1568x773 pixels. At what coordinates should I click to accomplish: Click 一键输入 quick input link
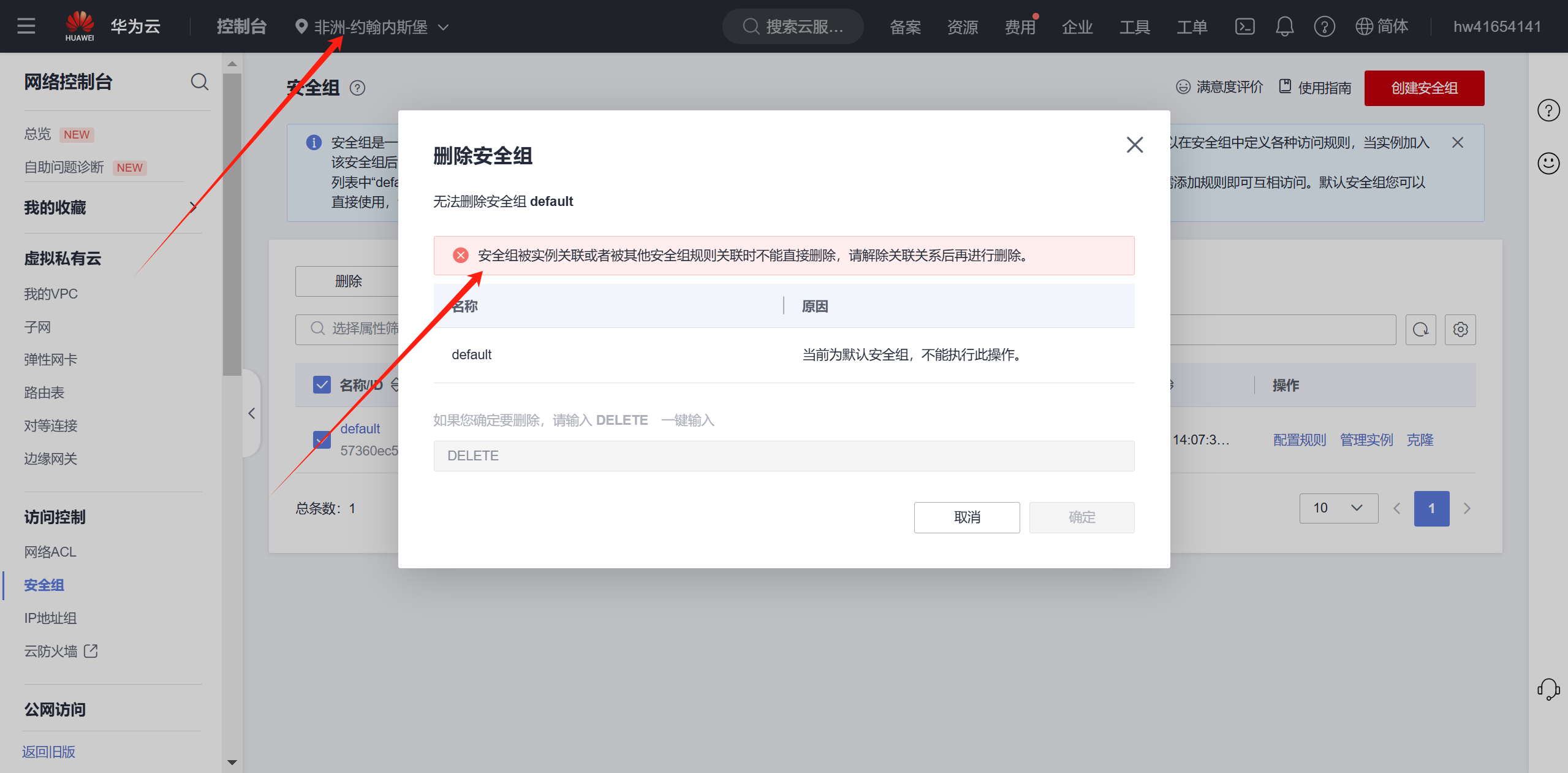pyautogui.click(x=687, y=421)
